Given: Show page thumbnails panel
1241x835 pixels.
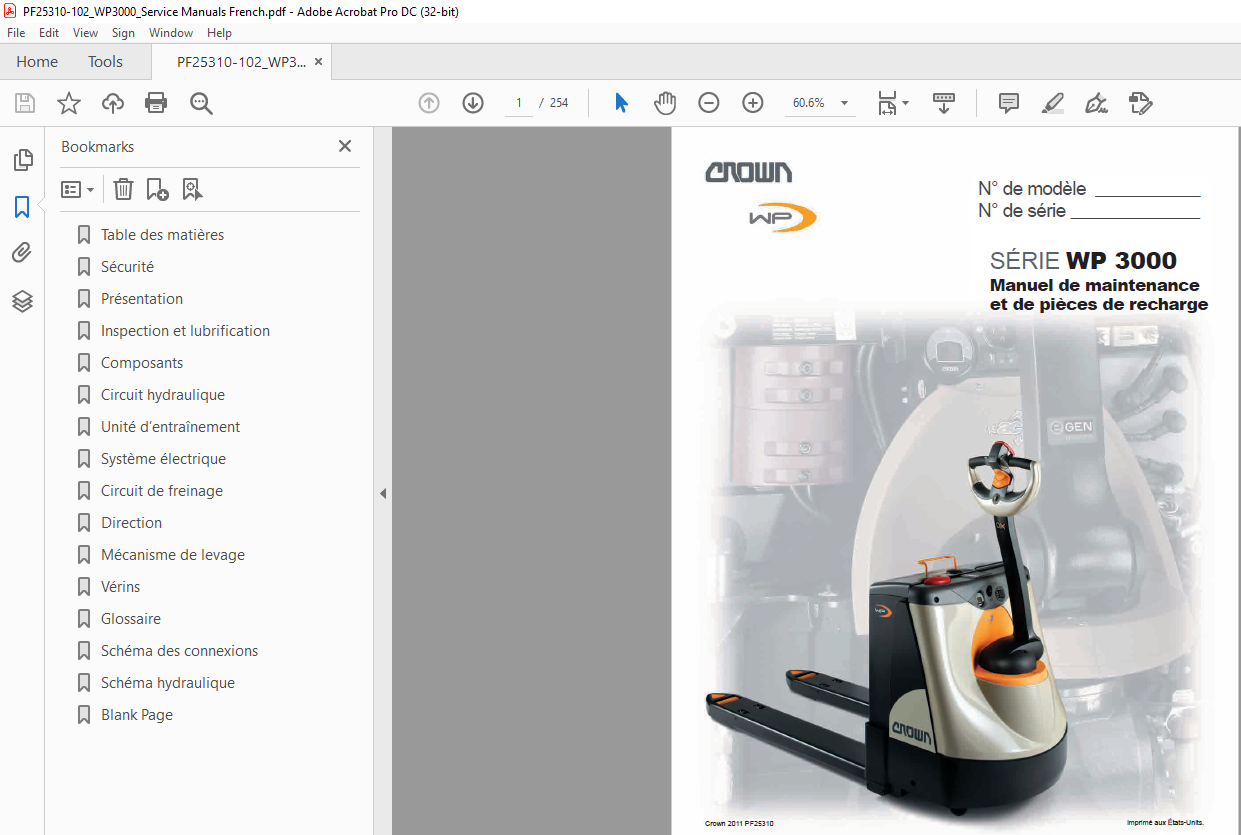Looking at the screenshot, I should [22, 160].
